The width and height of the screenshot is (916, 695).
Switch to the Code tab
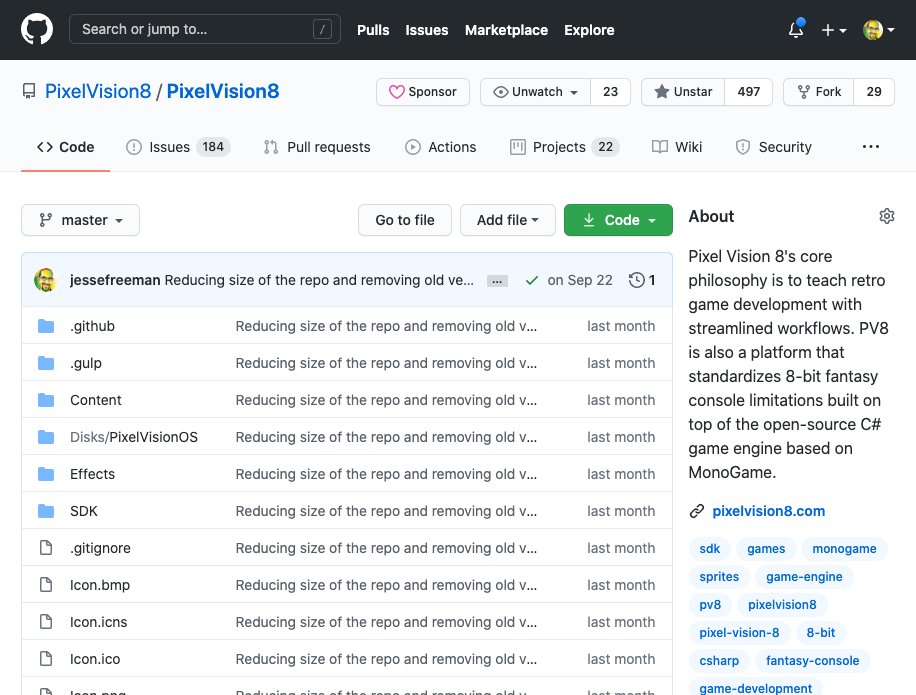(x=65, y=147)
